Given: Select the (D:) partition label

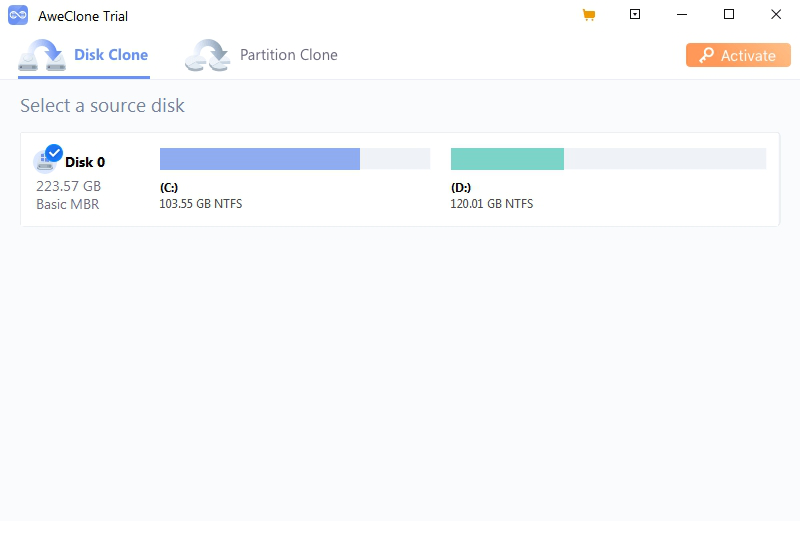Looking at the screenshot, I should point(461,187).
